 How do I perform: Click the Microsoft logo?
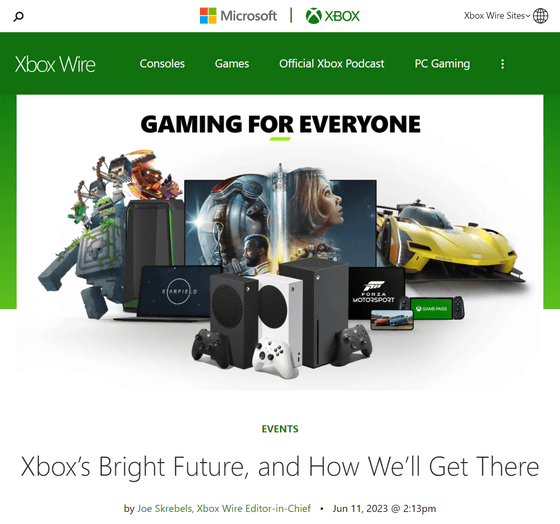(238, 16)
